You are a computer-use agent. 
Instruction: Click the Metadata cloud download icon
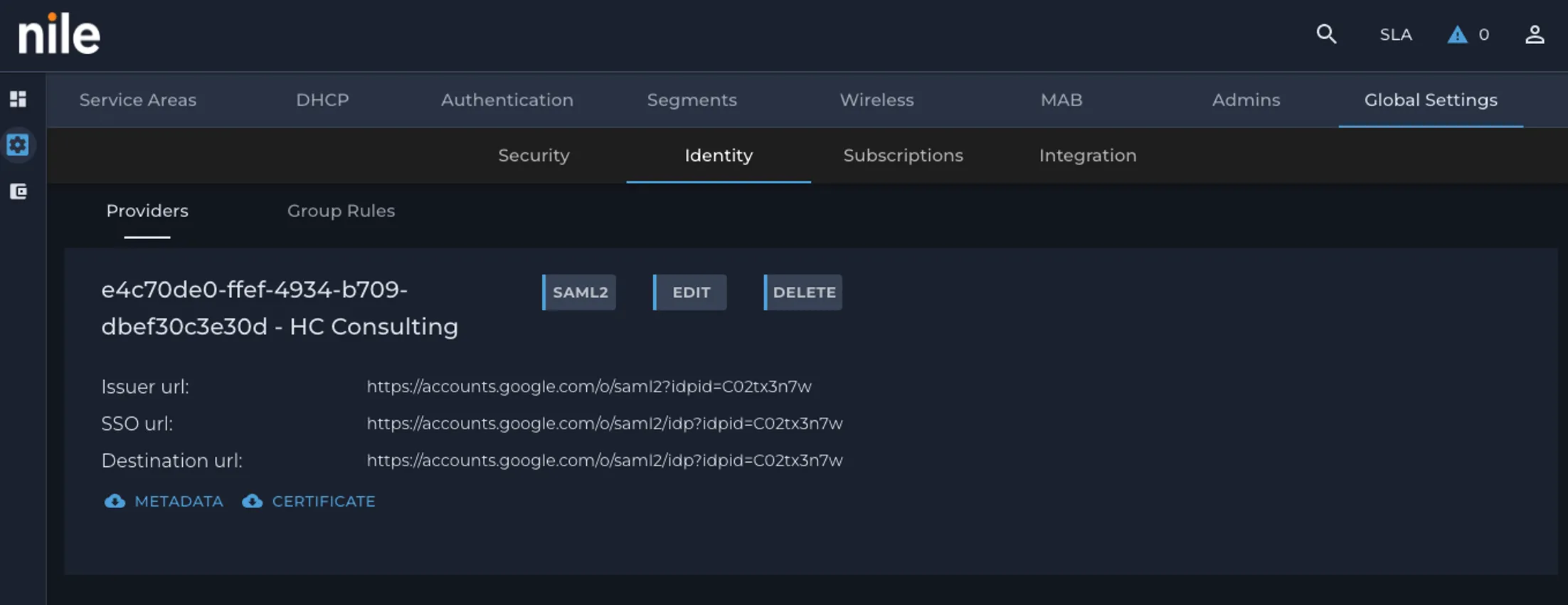pos(115,501)
